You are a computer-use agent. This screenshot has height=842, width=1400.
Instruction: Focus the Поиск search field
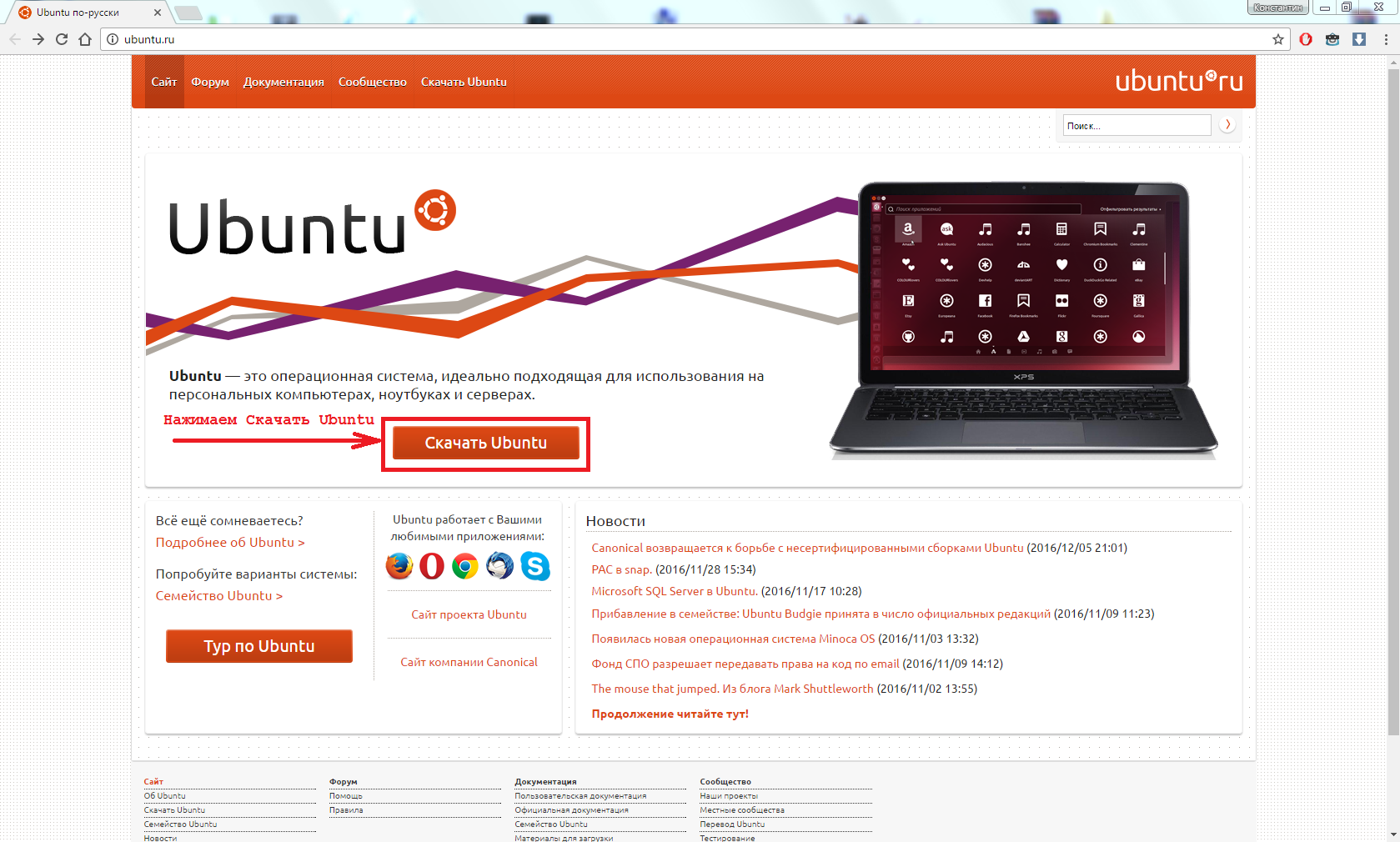click(x=1137, y=125)
